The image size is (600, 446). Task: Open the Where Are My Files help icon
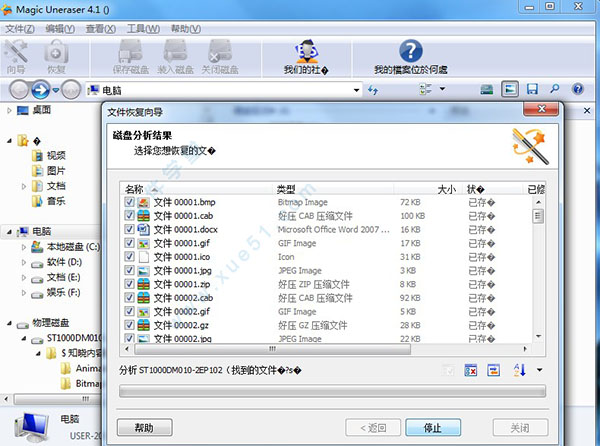coord(411,57)
